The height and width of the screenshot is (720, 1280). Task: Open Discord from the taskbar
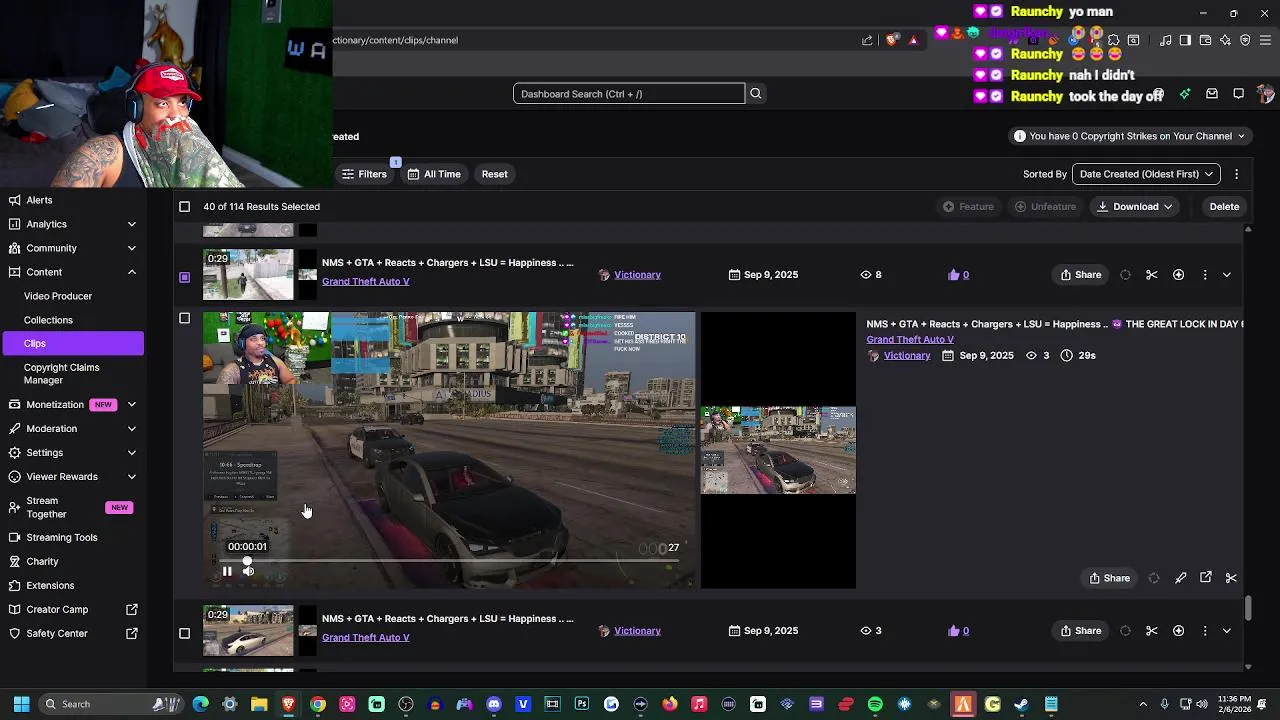493,704
